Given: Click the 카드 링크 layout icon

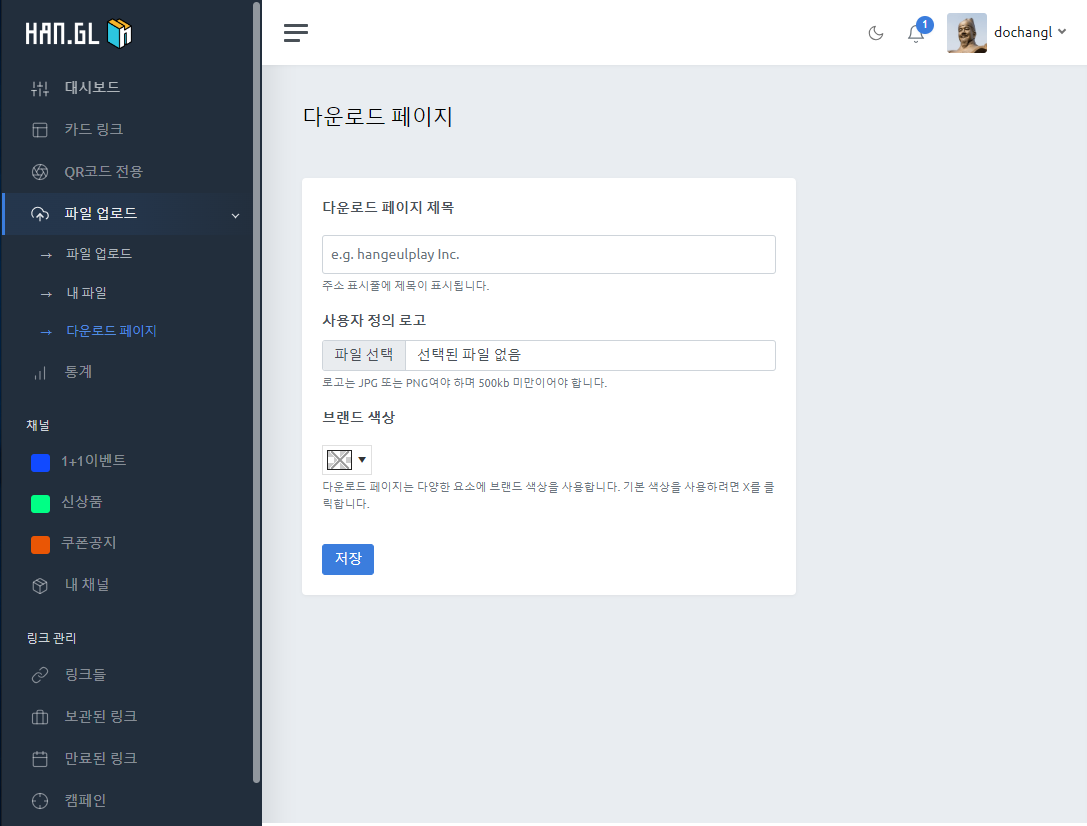Looking at the screenshot, I should 40,130.
